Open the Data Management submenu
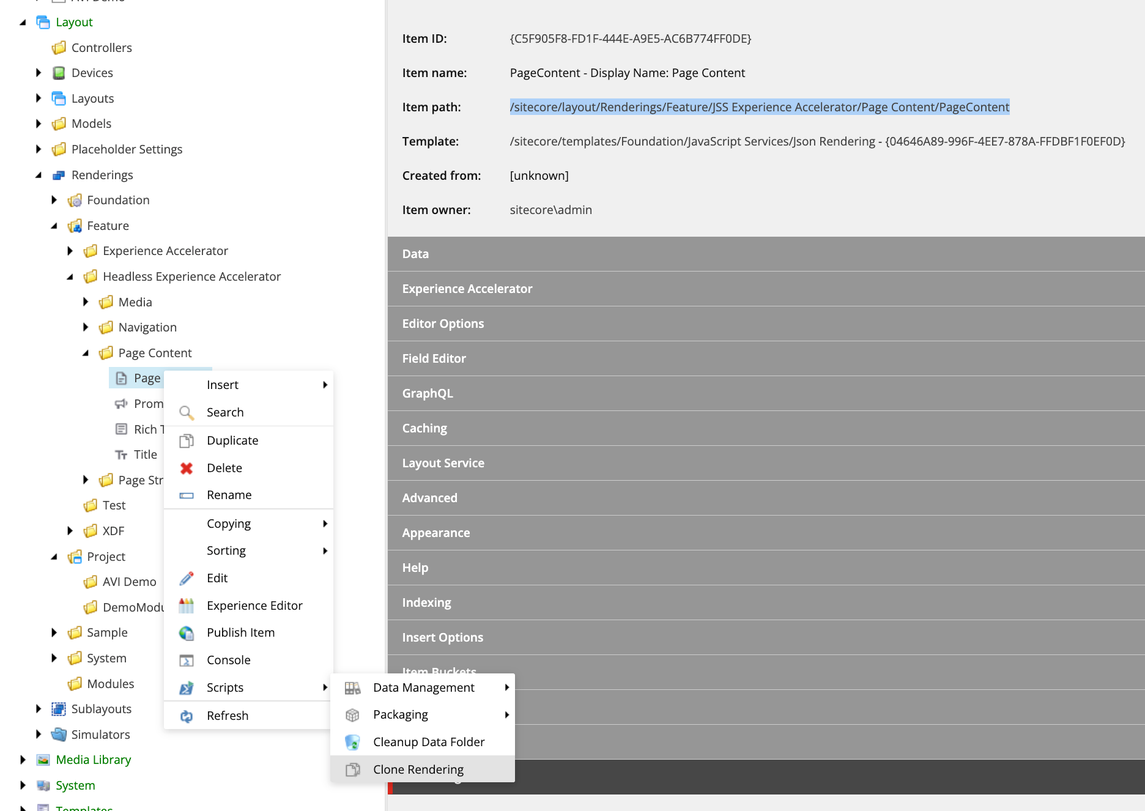 [424, 687]
